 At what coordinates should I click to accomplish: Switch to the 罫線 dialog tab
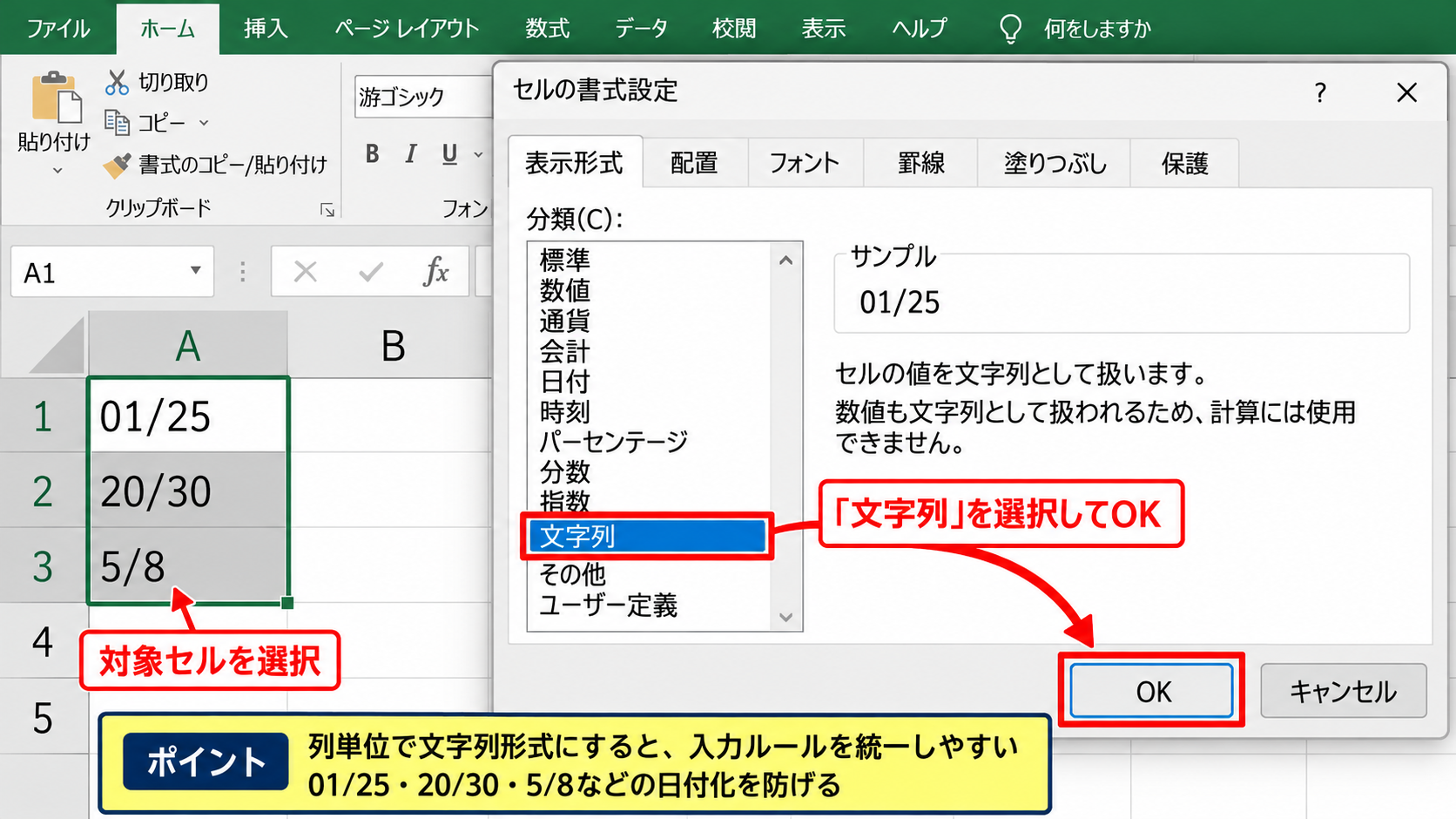[x=920, y=163]
